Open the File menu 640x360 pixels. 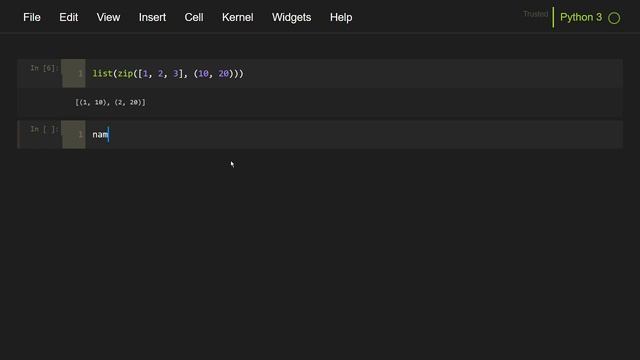pos(32,18)
